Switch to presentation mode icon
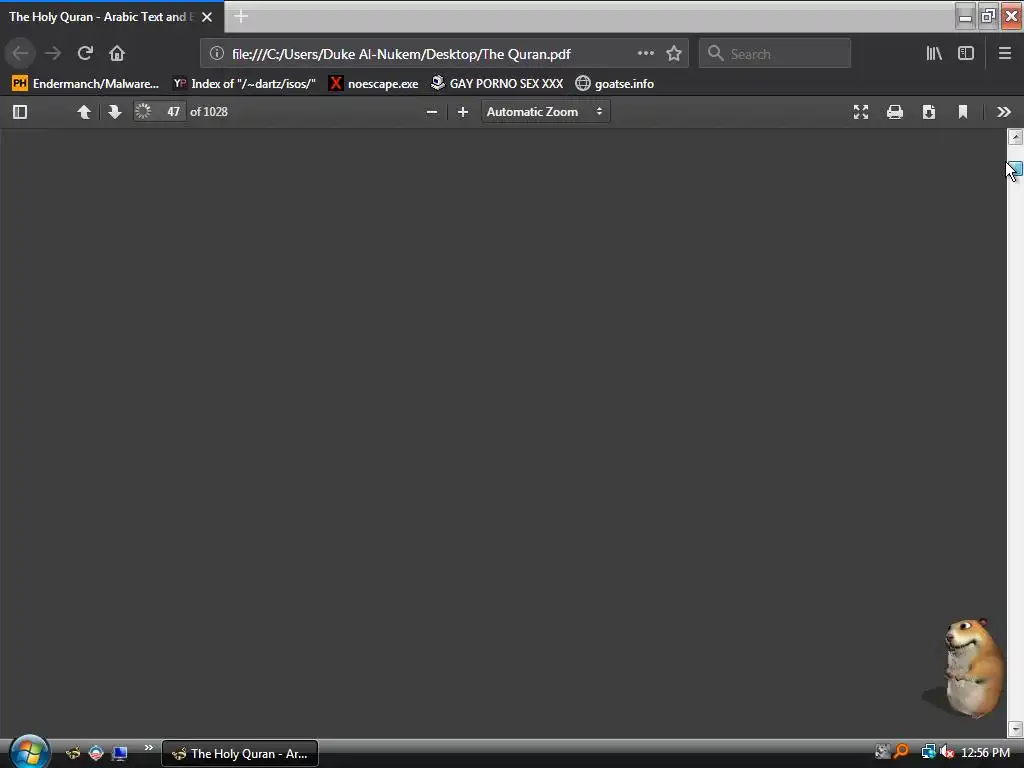This screenshot has height=768, width=1024. [861, 112]
